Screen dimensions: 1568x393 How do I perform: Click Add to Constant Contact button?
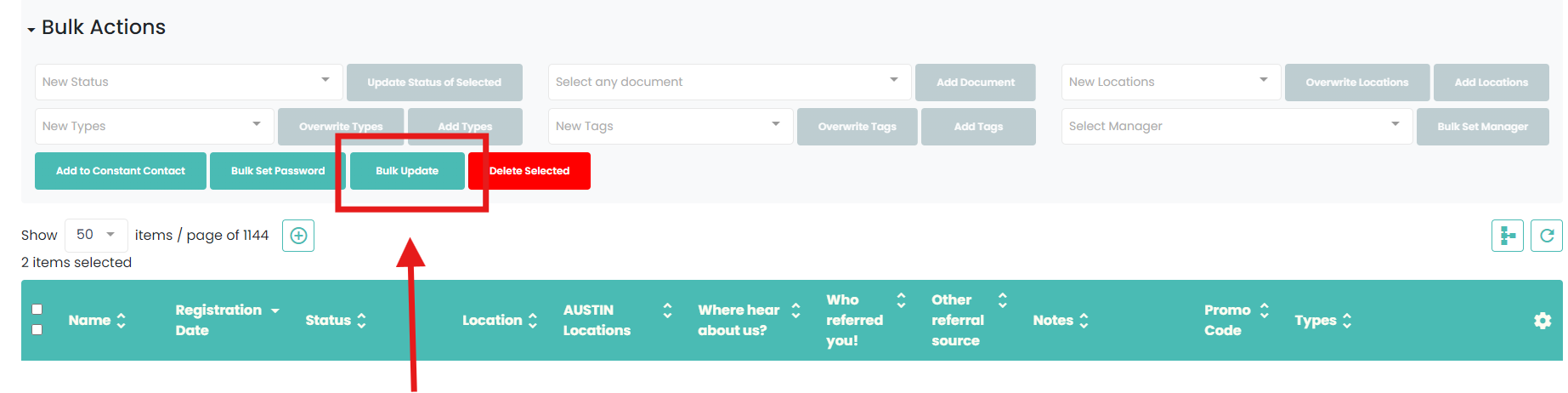click(121, 171)
